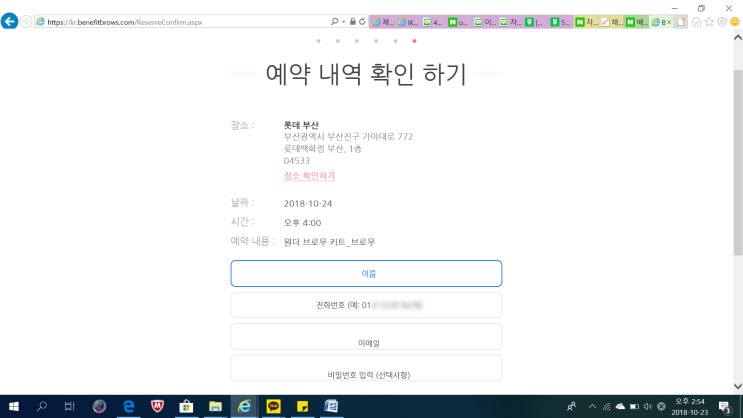Image resolution: width=743 pixels, height=418 pixels.
Task: Open File Explorer on taskbar
Action: 215,406
